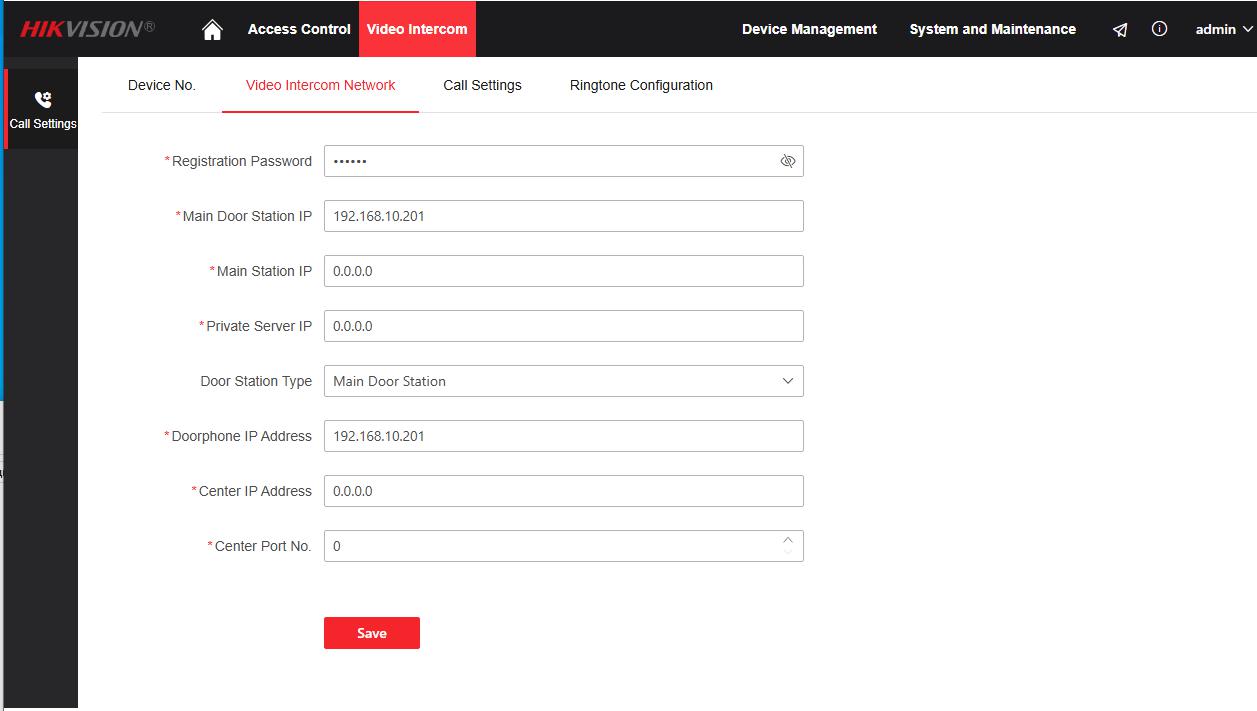Viewport: 1257px width, 711px height.
Task: Open the admin user dropdown
Action: [1223, 29]
